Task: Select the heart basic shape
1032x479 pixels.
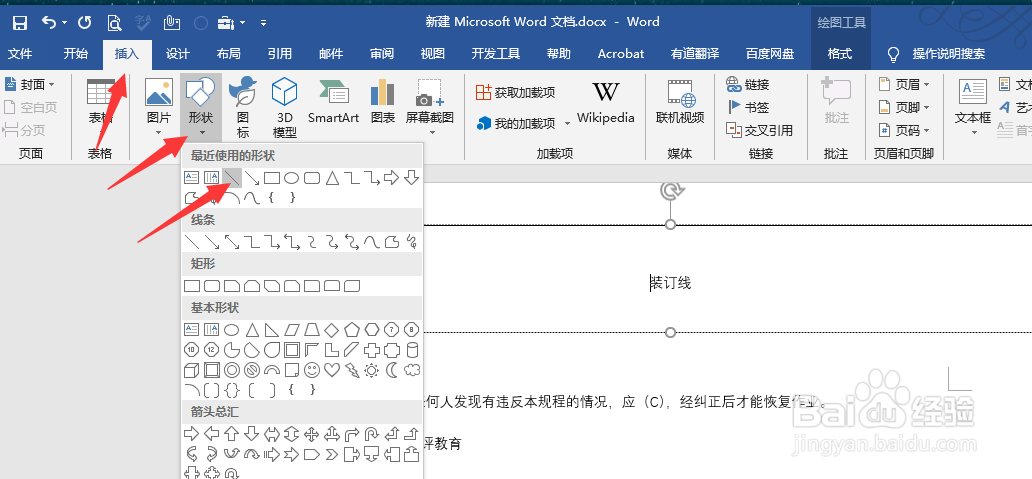Action: point(332,370)
